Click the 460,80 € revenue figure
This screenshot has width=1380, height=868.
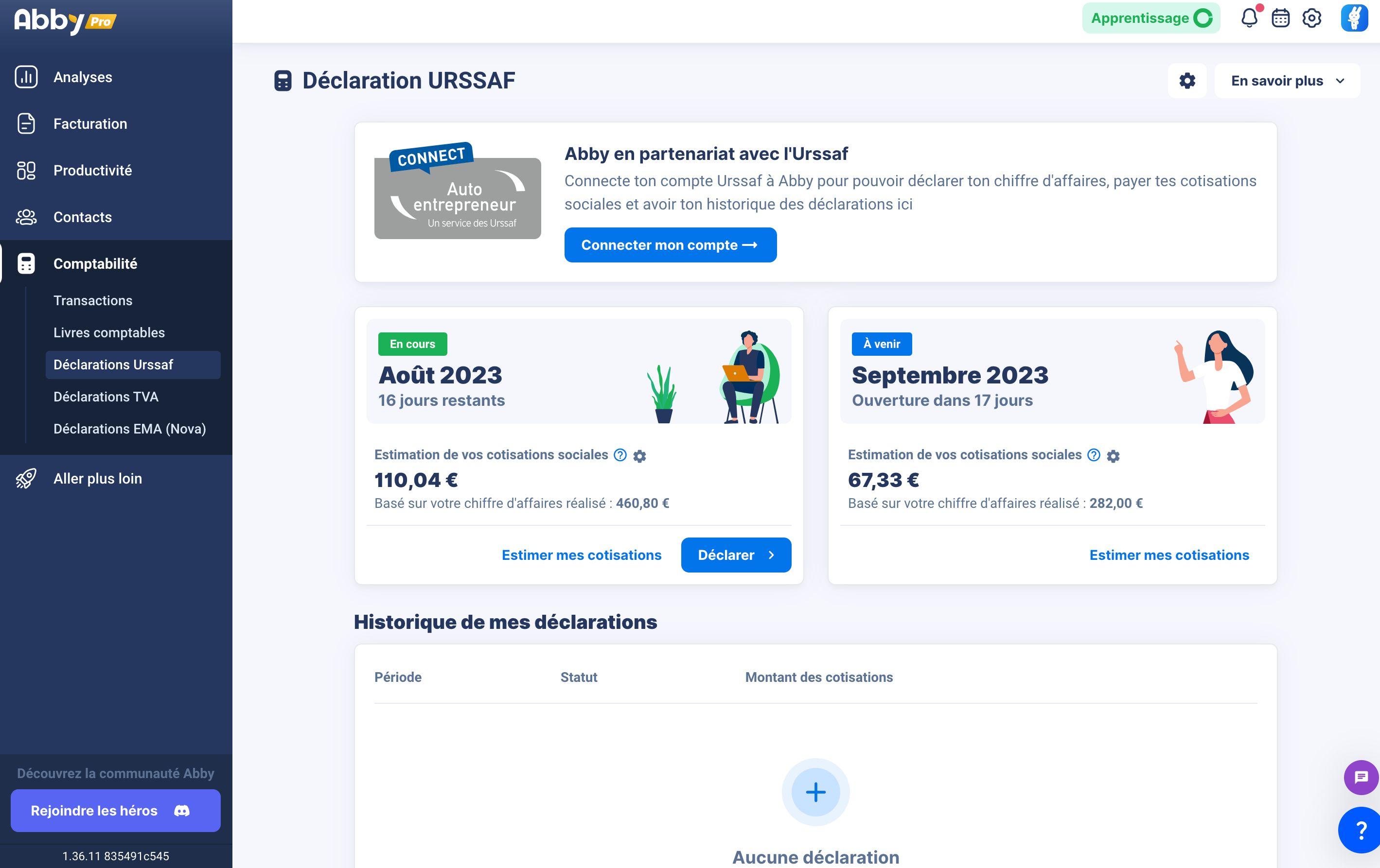642,503
